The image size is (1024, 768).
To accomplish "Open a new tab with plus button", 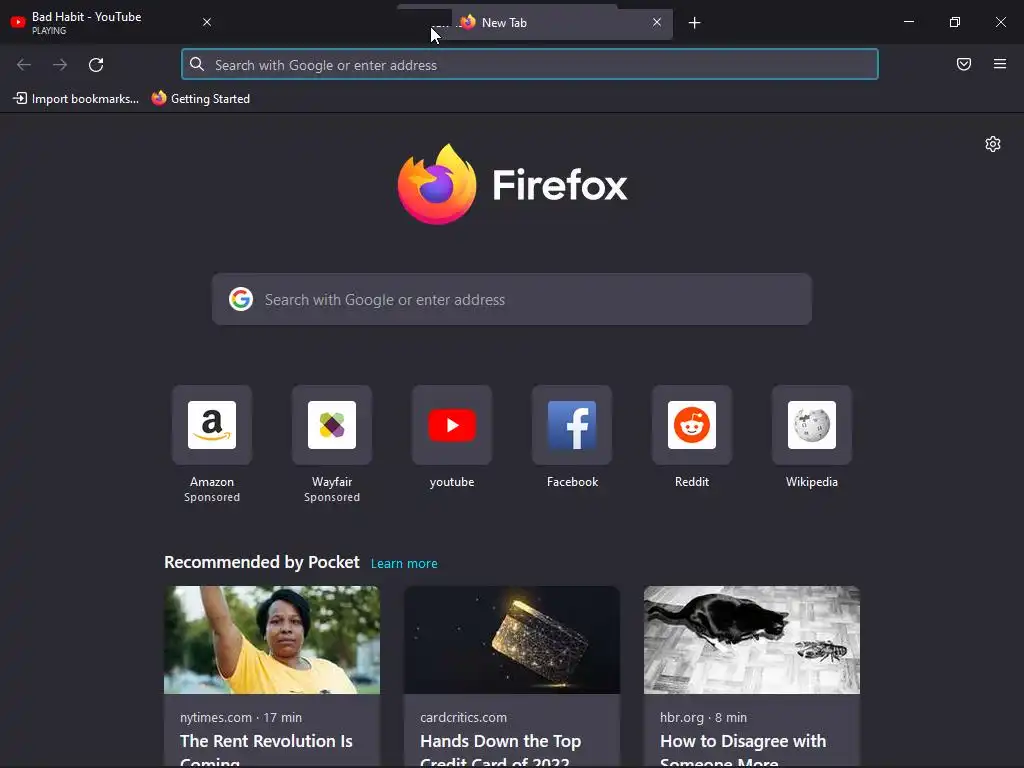I will pos(694,23).
